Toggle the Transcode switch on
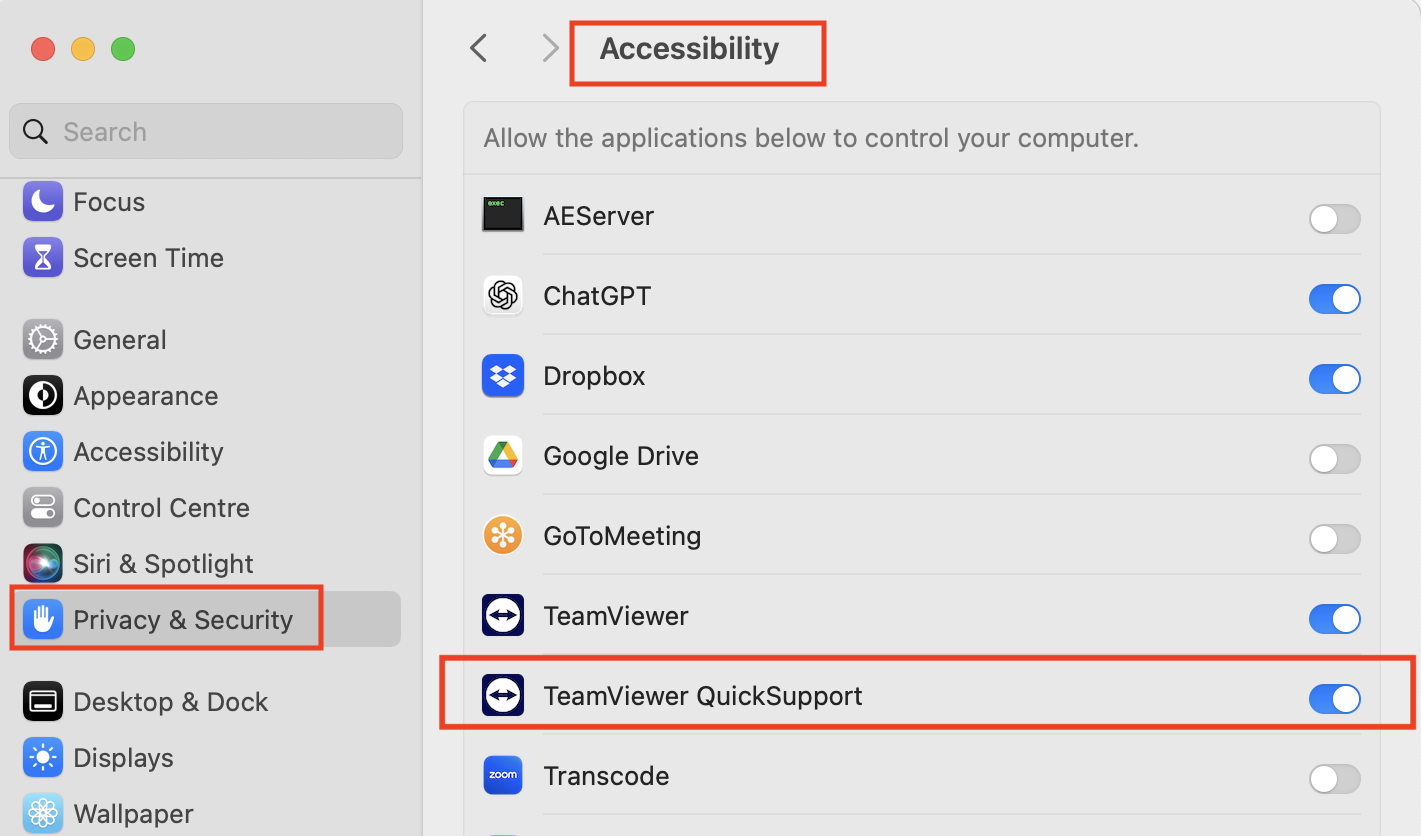This screenshot has height=836, width=1421. [x=1334, y=779]
